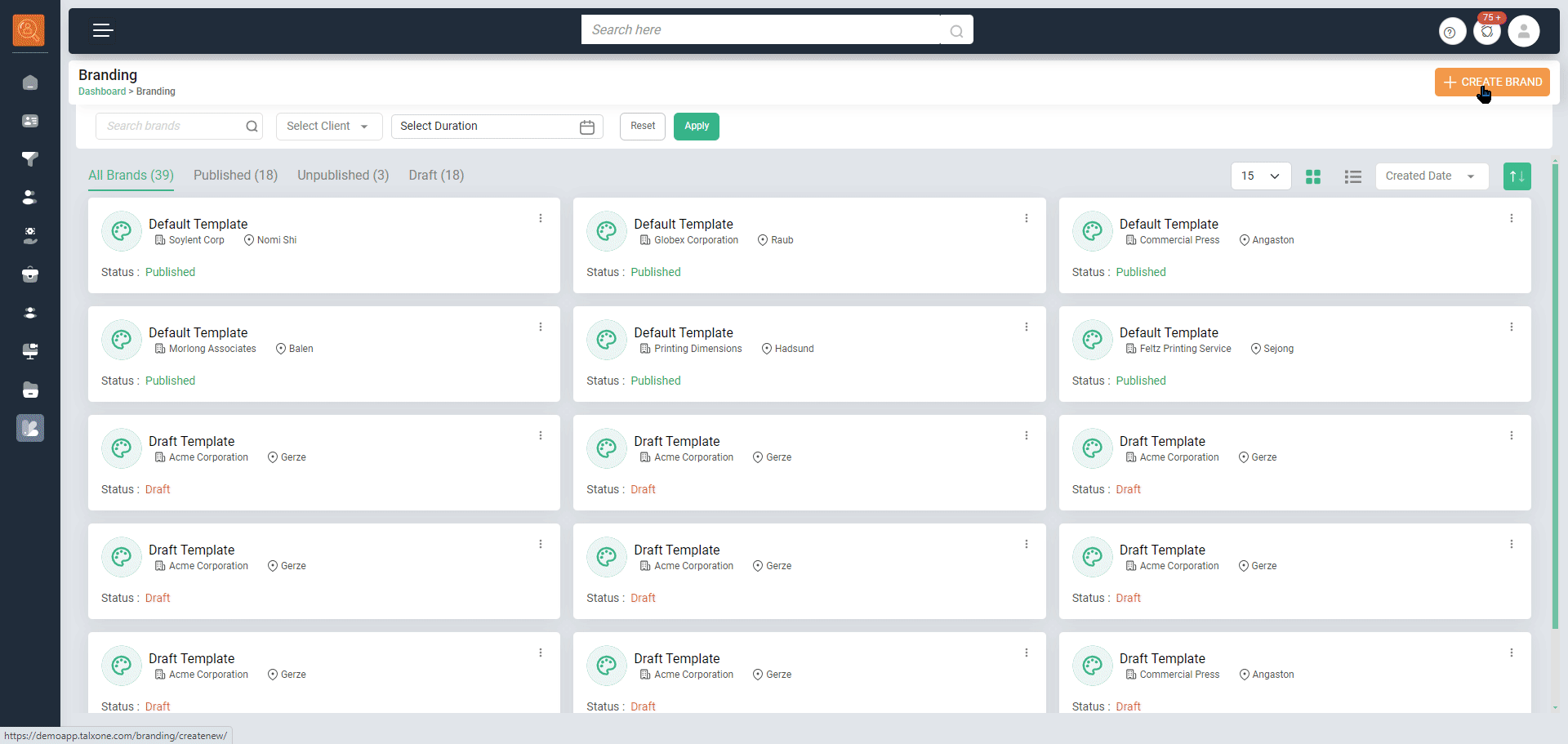
Task: Click the help question mark icon
Action: point(1450,32)
